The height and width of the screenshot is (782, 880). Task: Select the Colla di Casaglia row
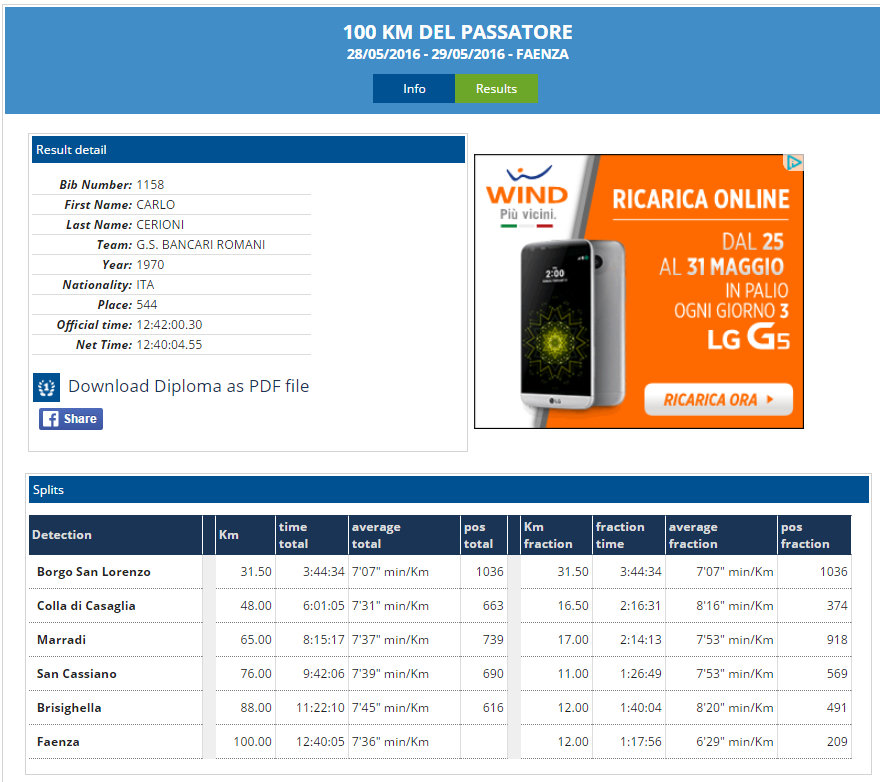(86, 606)
